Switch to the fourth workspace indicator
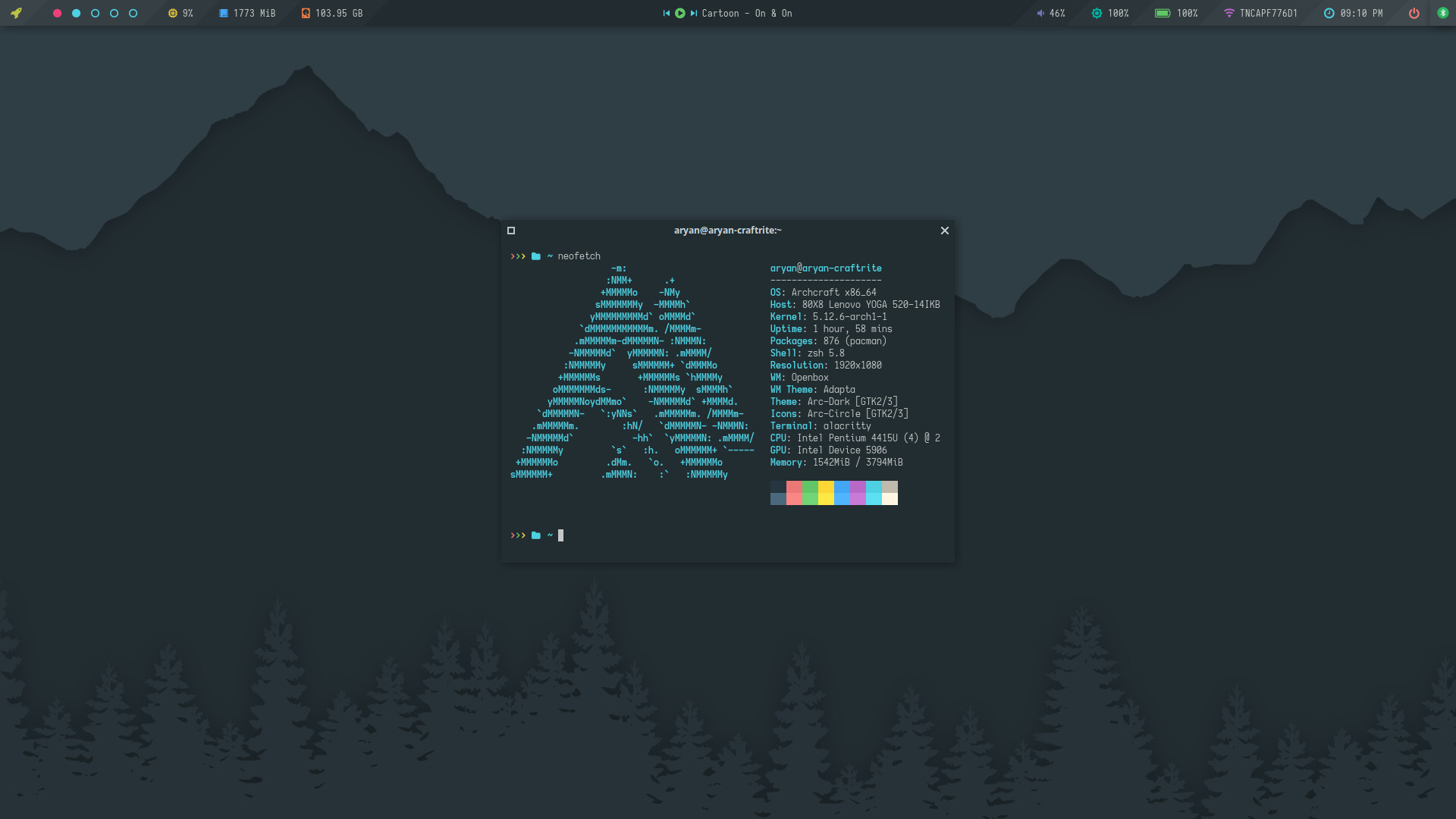The height and width of the screenshot is (819, 1456). point(114,13)
